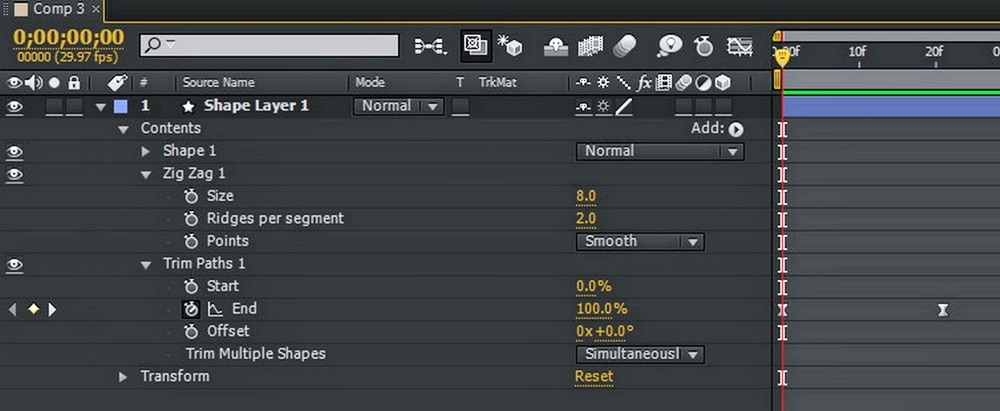Hide Shape Layer 1 with eye toggle
Viewport: 1000px width, 411px height.
(x=14, y=107)
